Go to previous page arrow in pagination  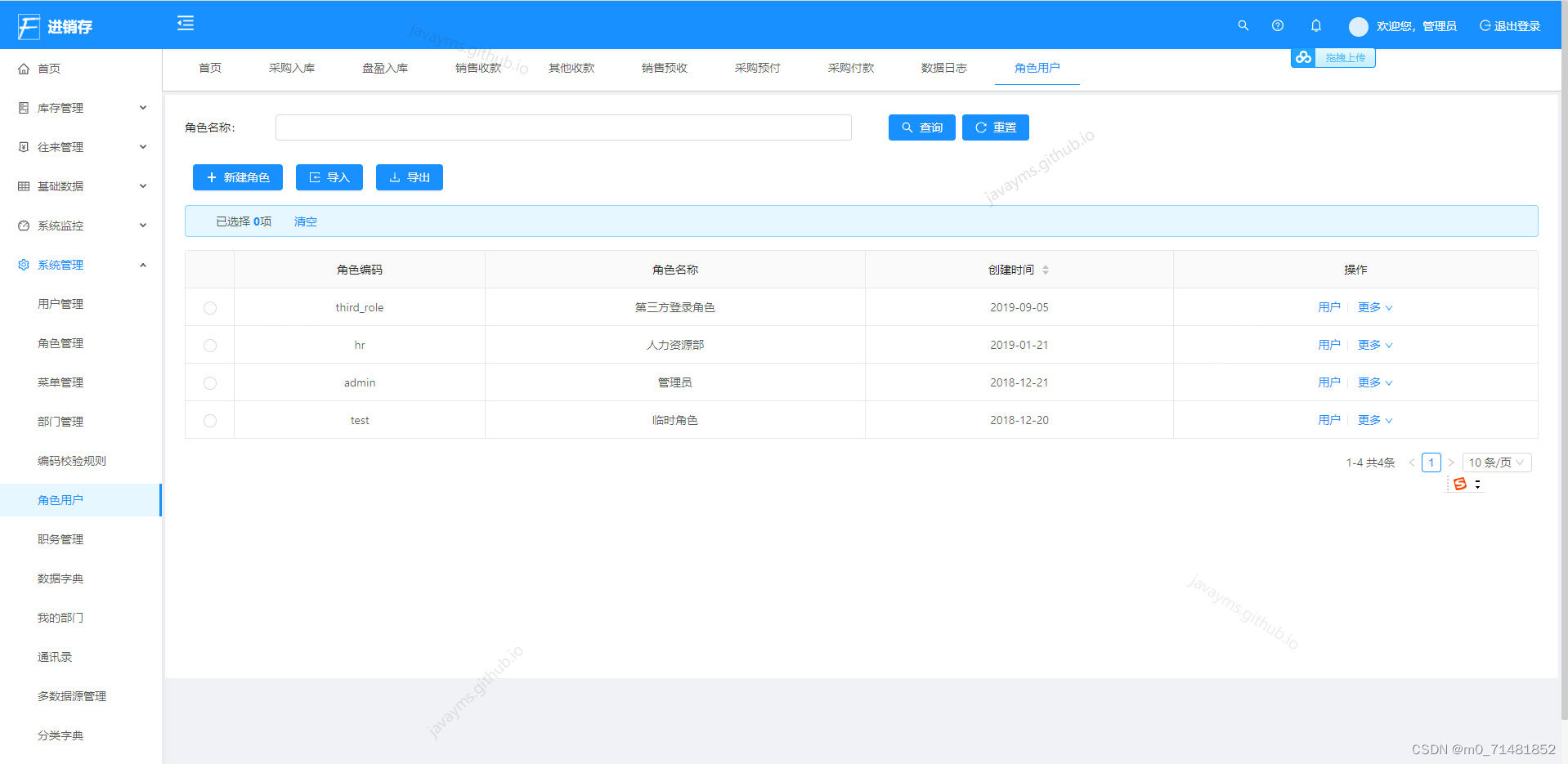[x=1411, y=462]
